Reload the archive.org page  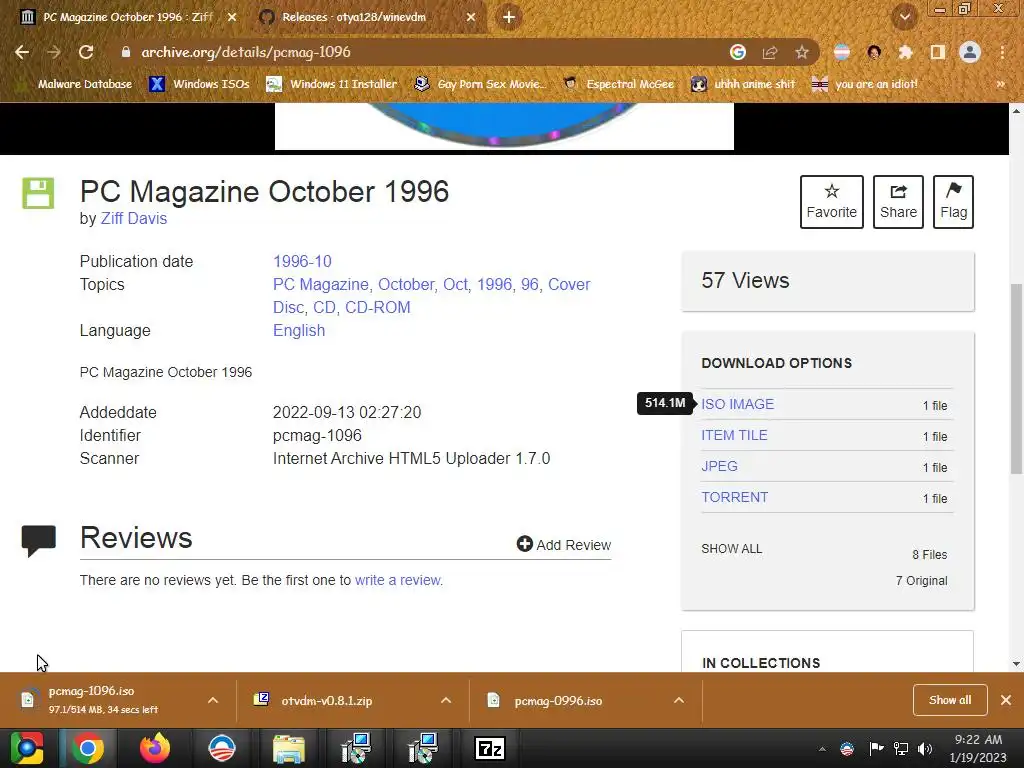pos(86,52)
